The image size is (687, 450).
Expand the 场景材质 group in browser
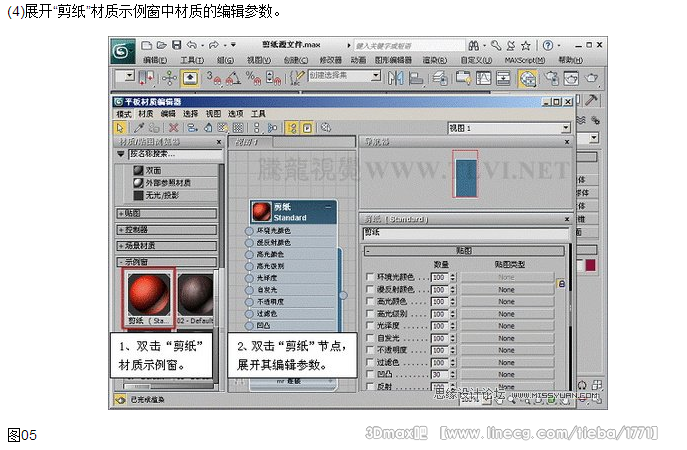[x=167, y=246]
